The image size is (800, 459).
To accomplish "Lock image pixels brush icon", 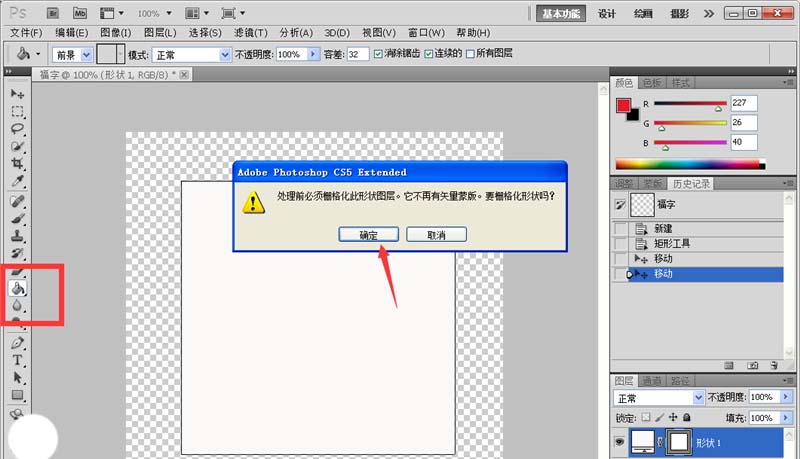I will pos(660,417).
